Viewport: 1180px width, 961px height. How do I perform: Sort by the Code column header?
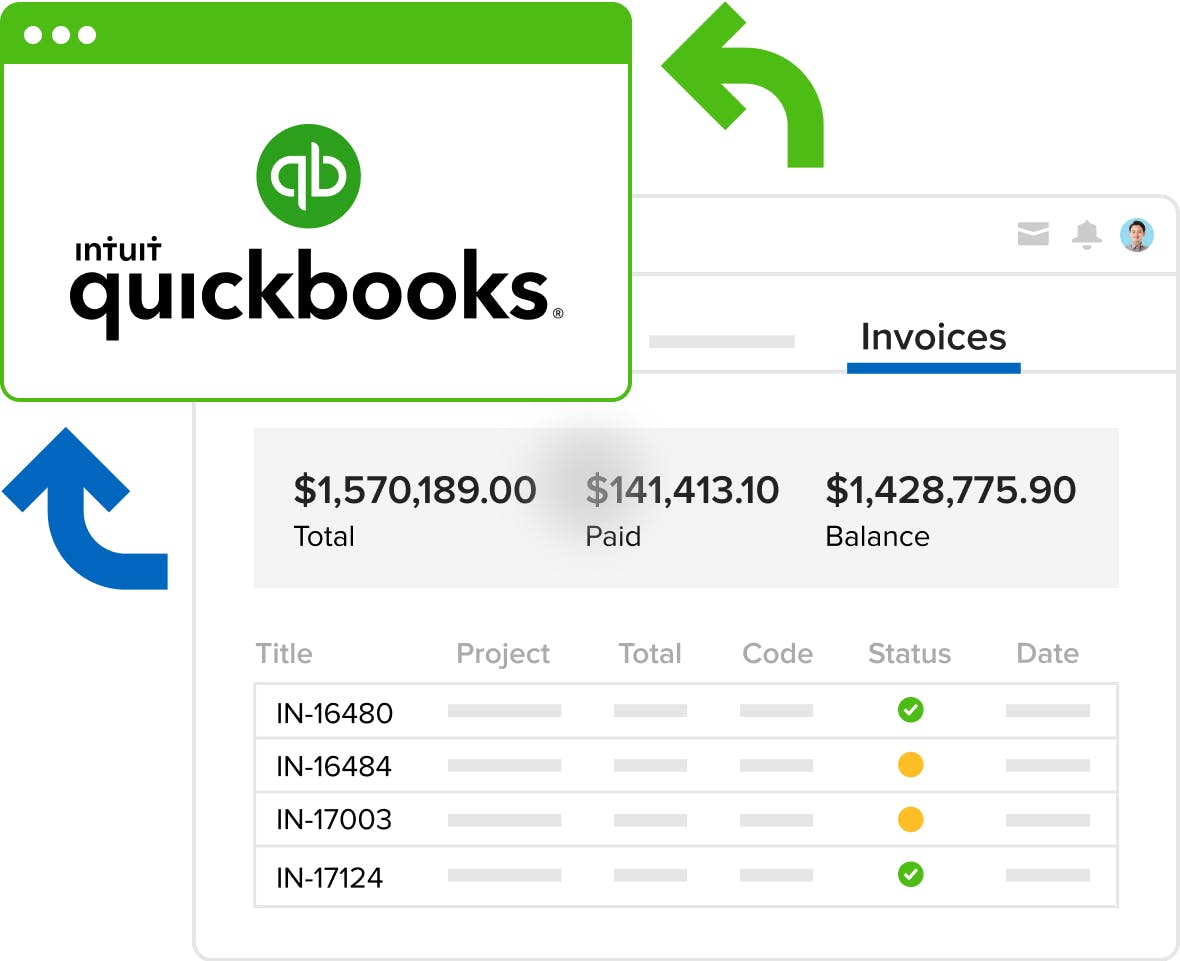pyautogui.click(x=777, y=653)
